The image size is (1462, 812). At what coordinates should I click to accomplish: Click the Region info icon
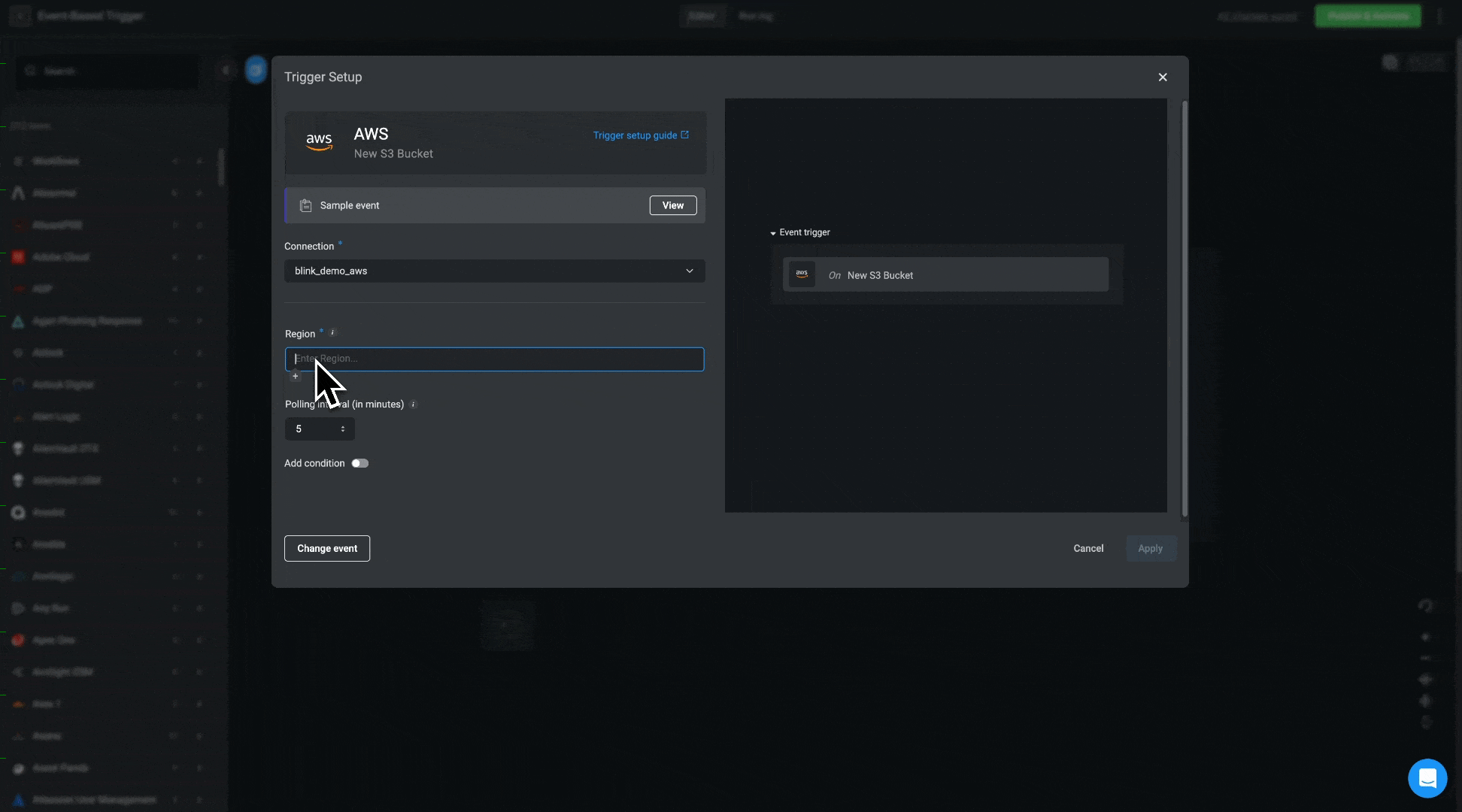click(x=333, y=332)
